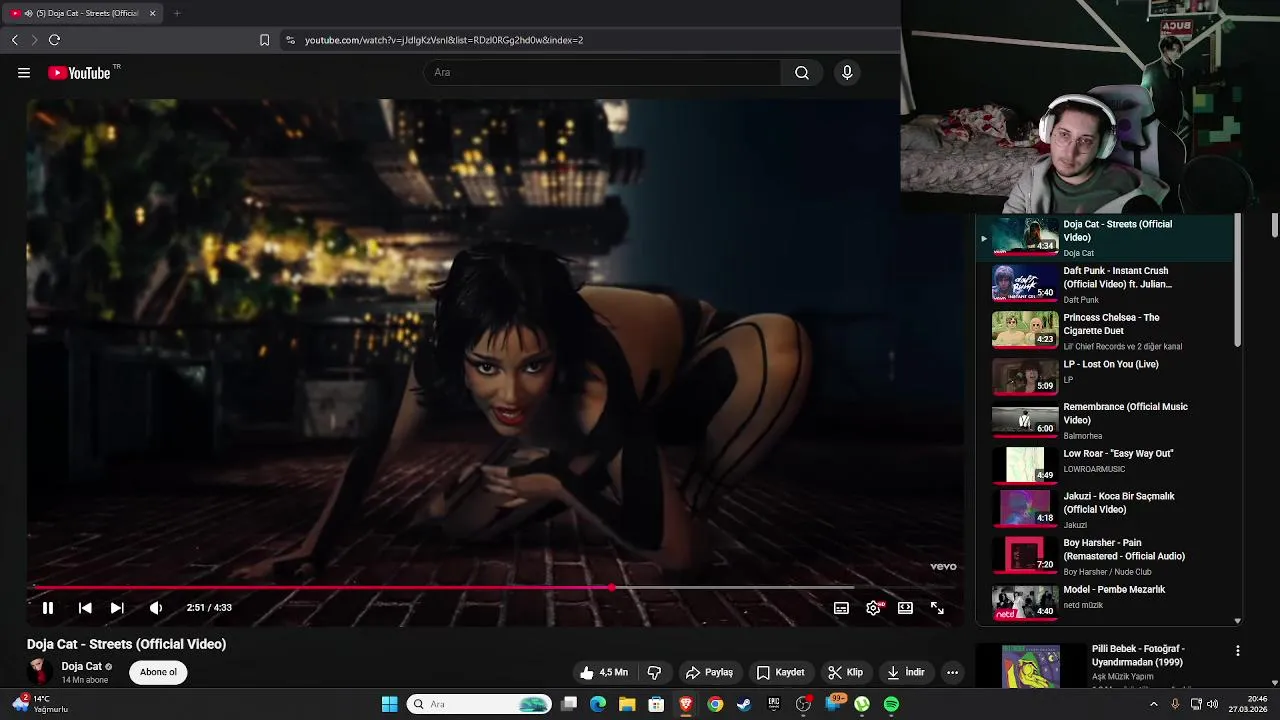Open Task View on the taskbar

[x=569, y=704]
